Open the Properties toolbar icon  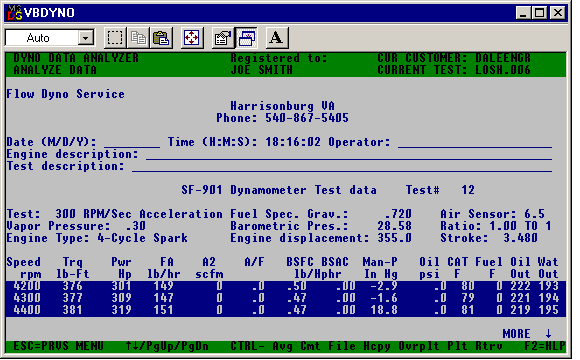coord(223,38)
